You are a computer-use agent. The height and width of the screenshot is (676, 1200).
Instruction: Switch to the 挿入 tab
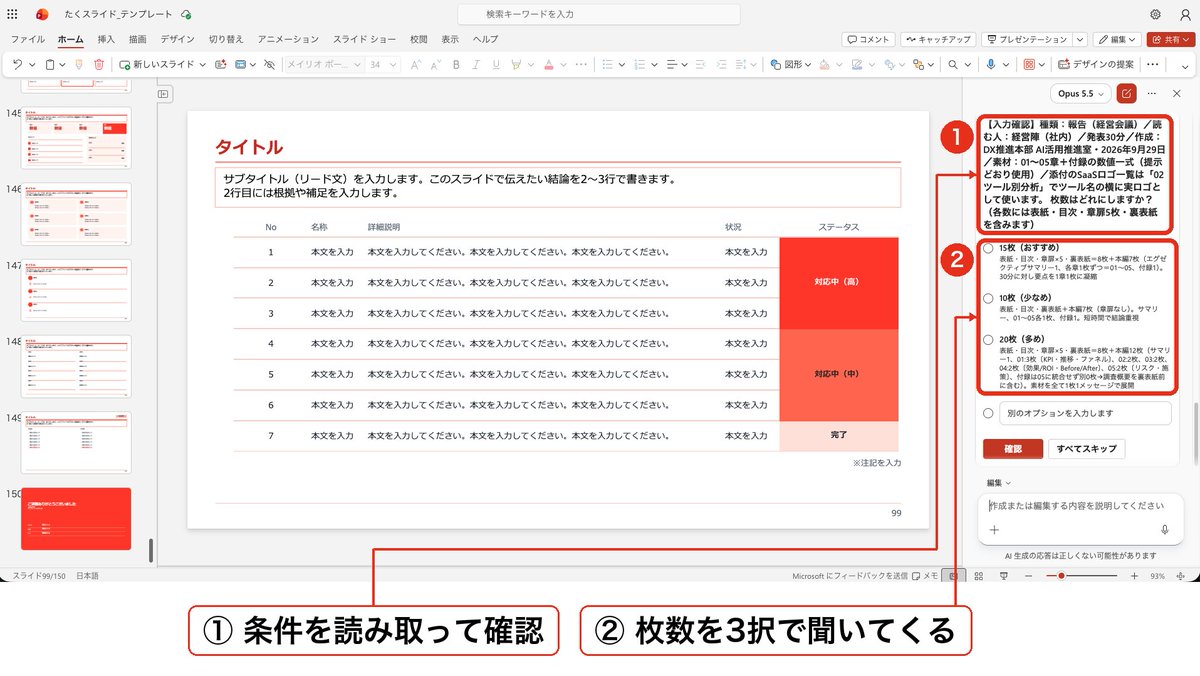[106, 39]
